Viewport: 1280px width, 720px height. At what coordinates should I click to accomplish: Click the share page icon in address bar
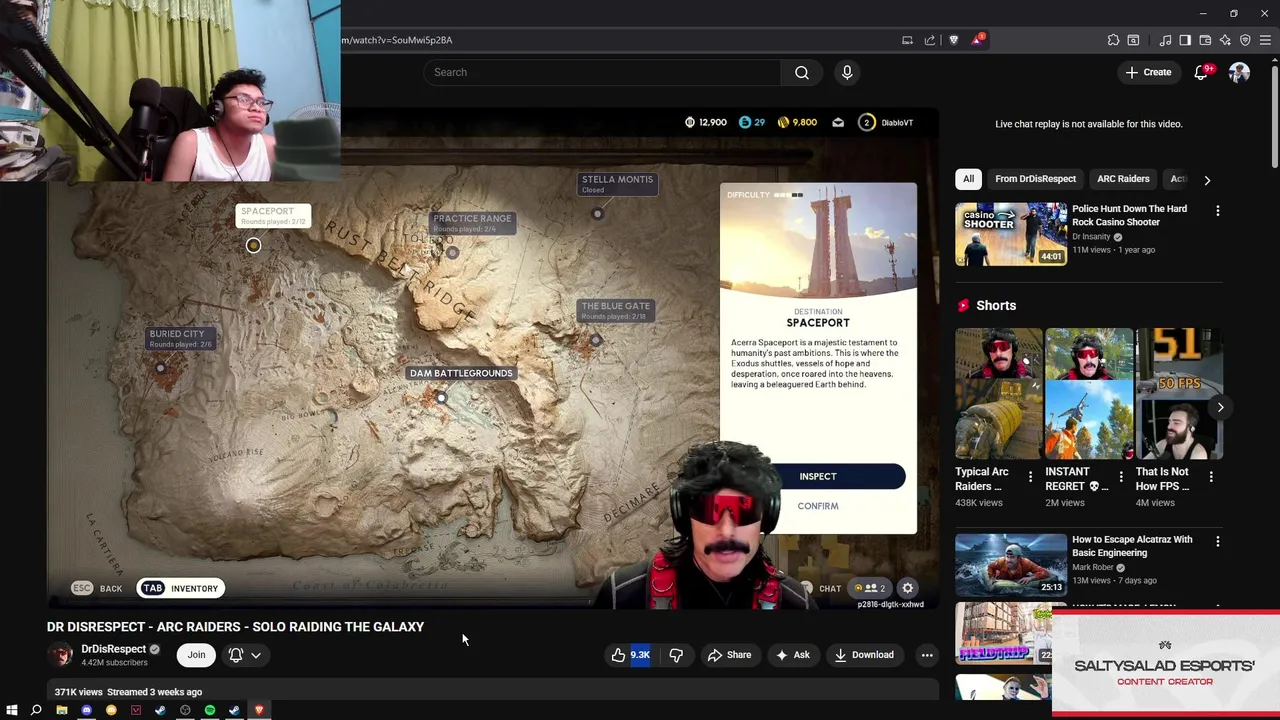[x=930, y=40]
